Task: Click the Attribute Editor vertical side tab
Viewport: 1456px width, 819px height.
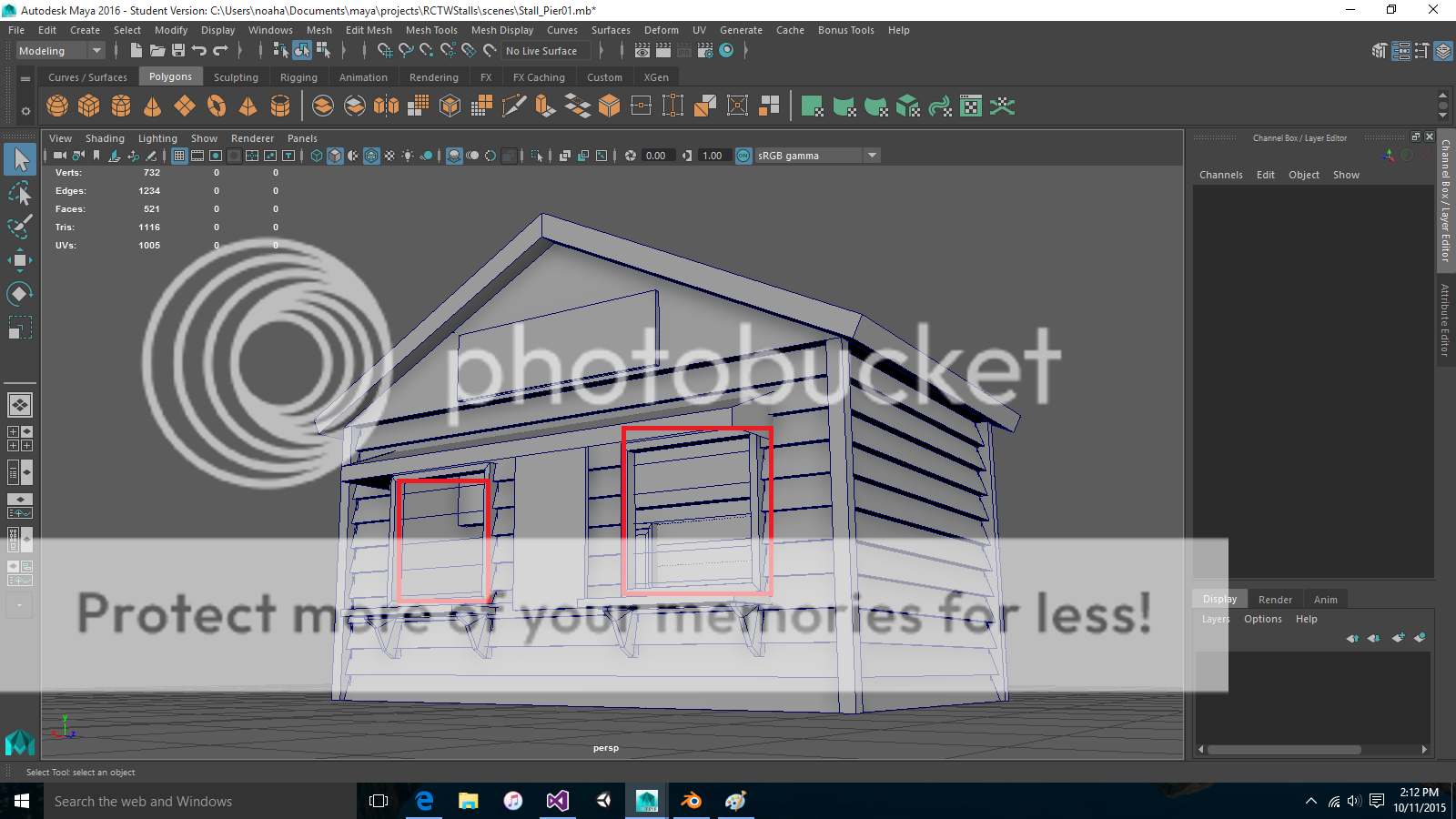Action: click(1445, 319)
